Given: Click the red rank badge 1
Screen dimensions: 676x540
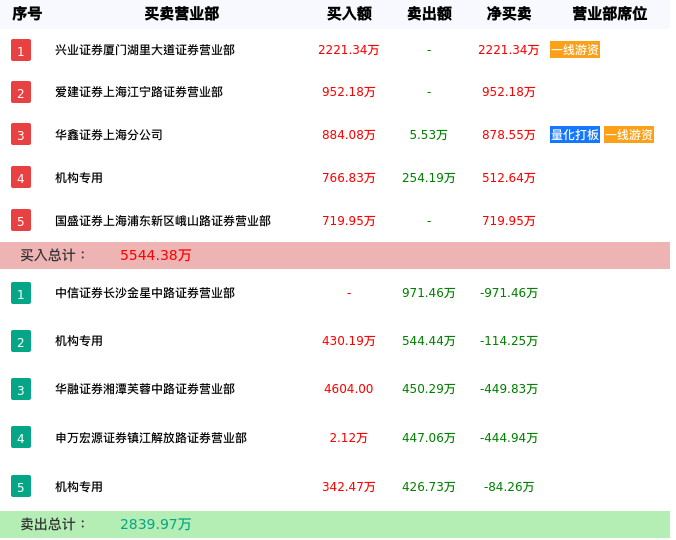Looking at the screenshot, I should [x=21, y=50].
